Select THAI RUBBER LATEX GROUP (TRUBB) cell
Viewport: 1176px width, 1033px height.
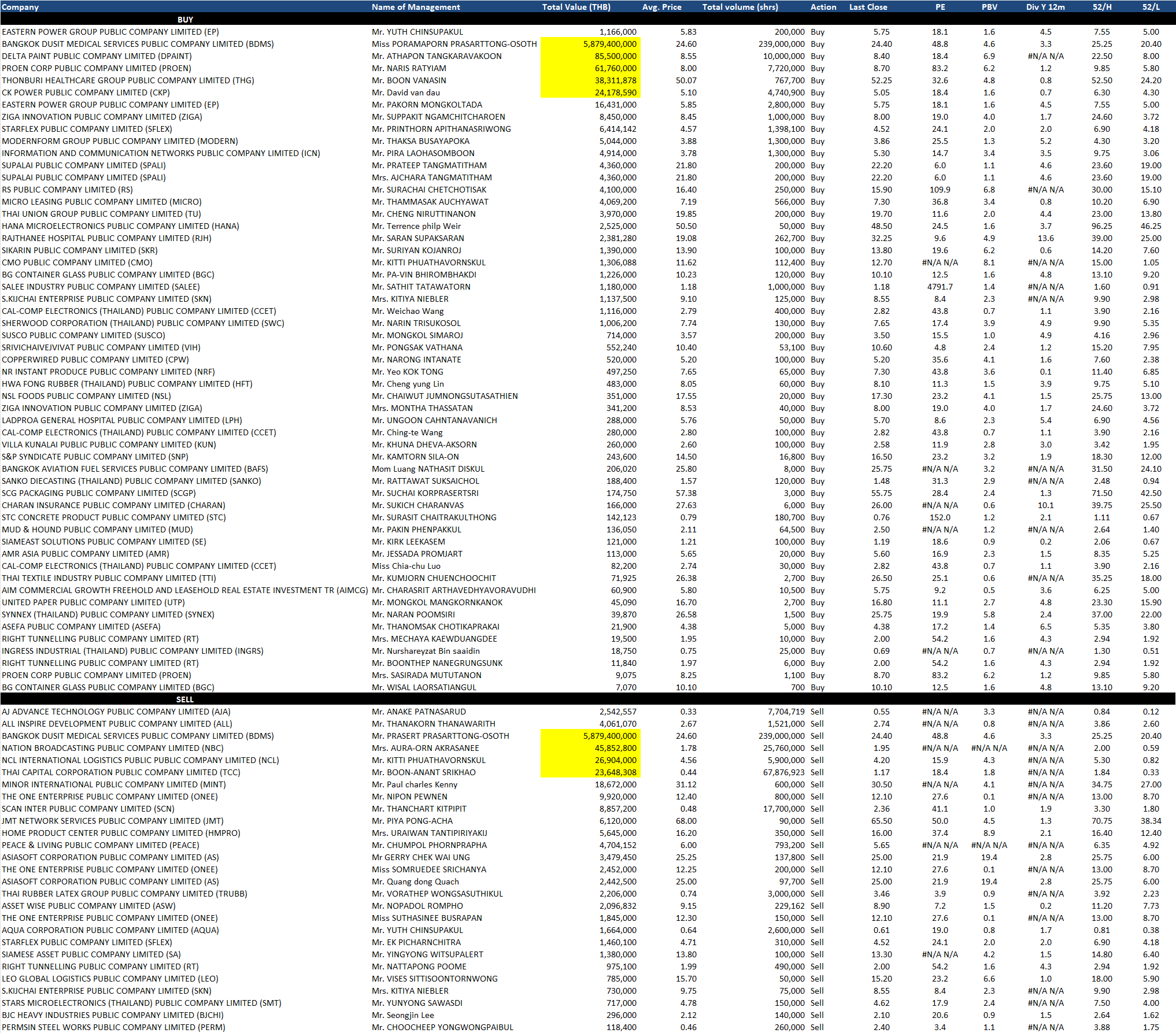[124, 894]
